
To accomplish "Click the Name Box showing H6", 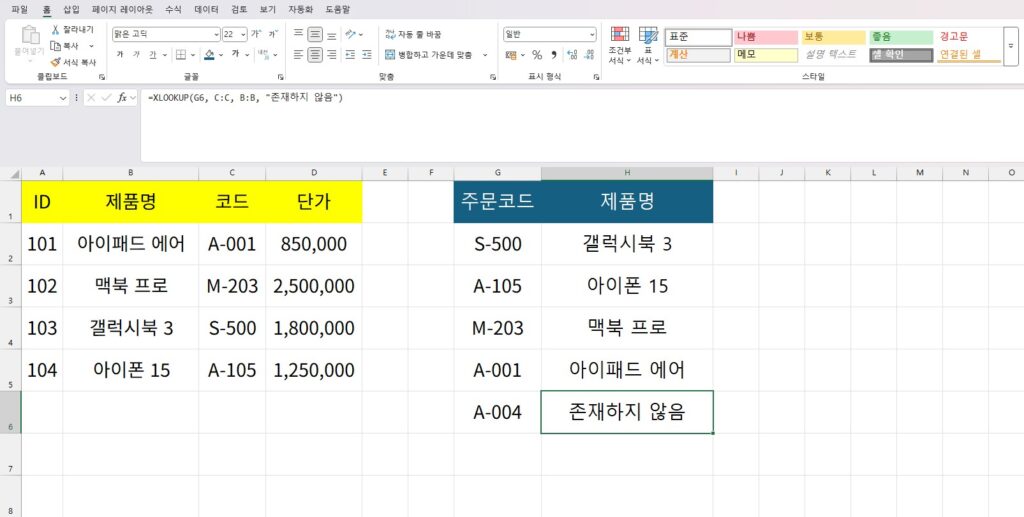I will point(37,98).
